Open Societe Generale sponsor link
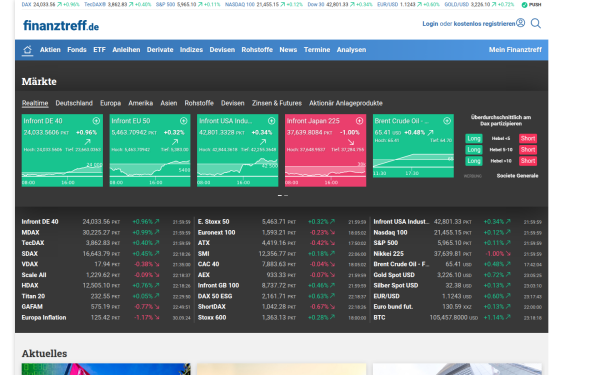Viewport: 600px width, 375px height. tap(517, 176)
